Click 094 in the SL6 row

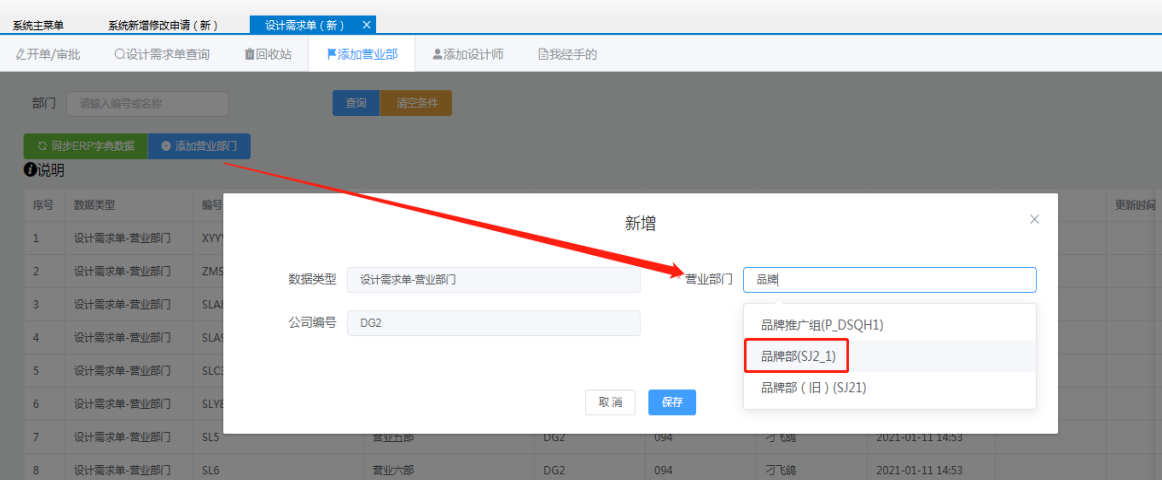[x=663, y=470]
